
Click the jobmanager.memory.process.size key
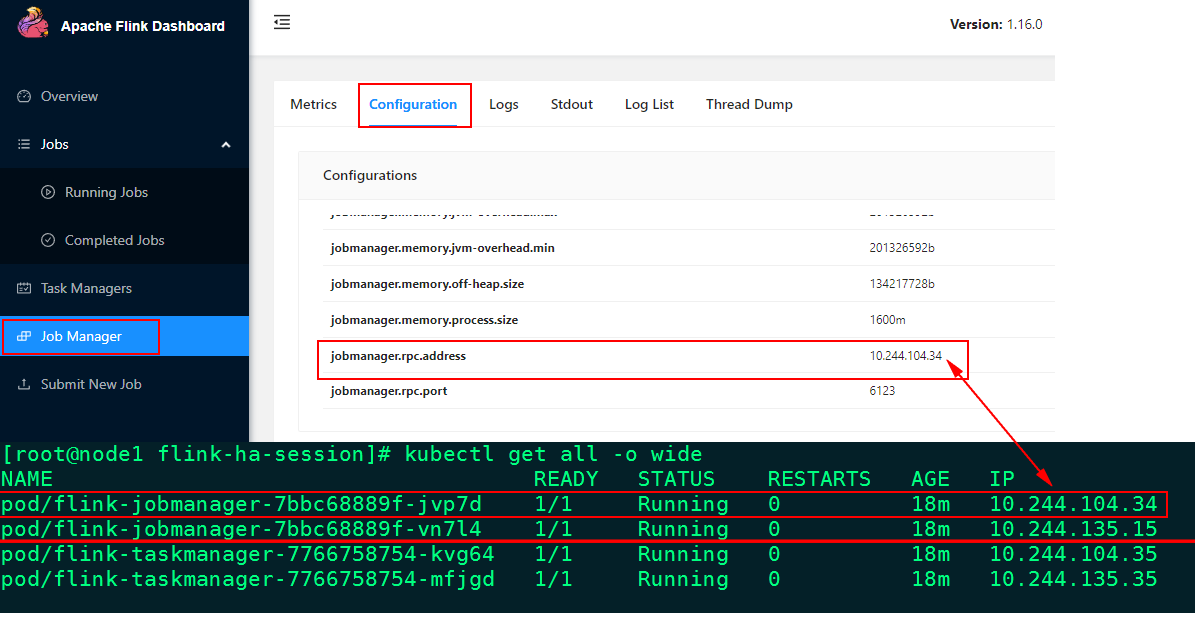[424, 320]
